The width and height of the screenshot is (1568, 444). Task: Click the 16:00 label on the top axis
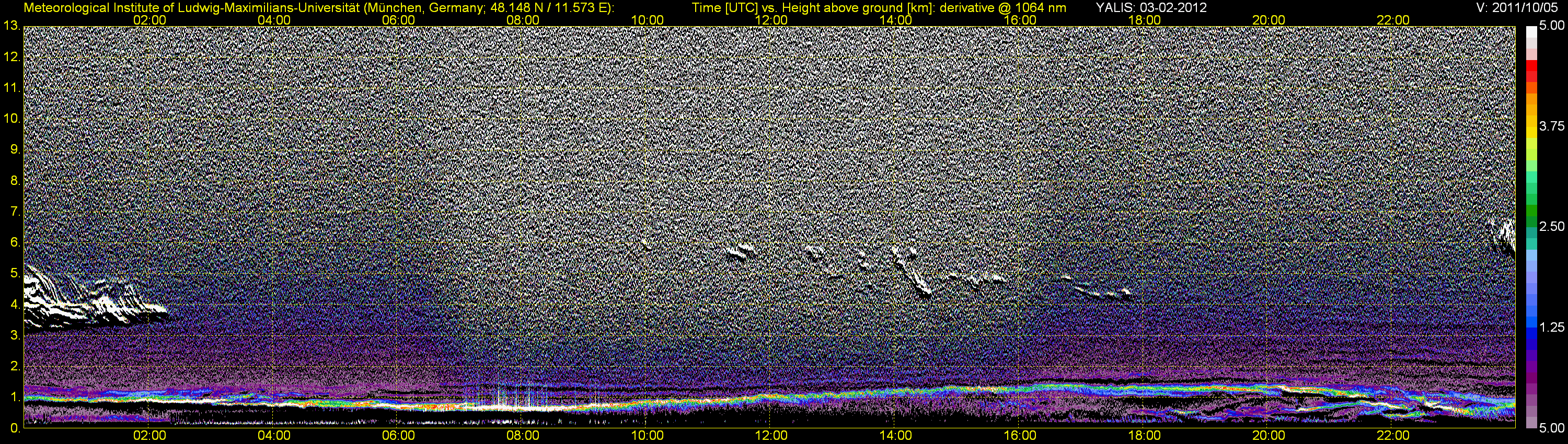[1020, 19]
